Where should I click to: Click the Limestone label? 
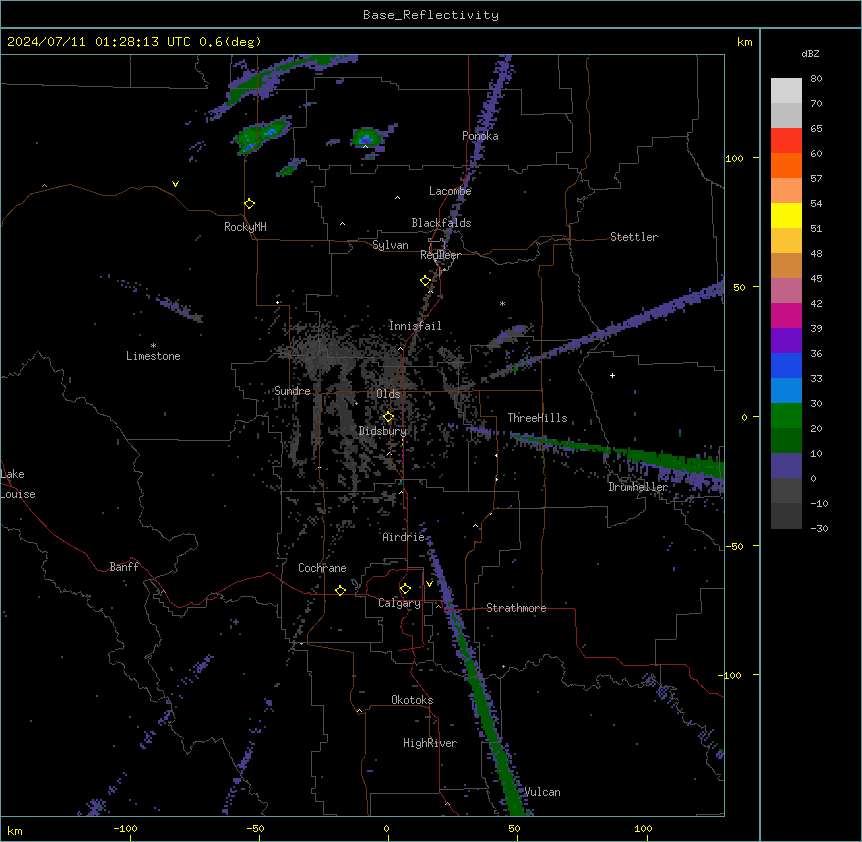coord(153,356)
